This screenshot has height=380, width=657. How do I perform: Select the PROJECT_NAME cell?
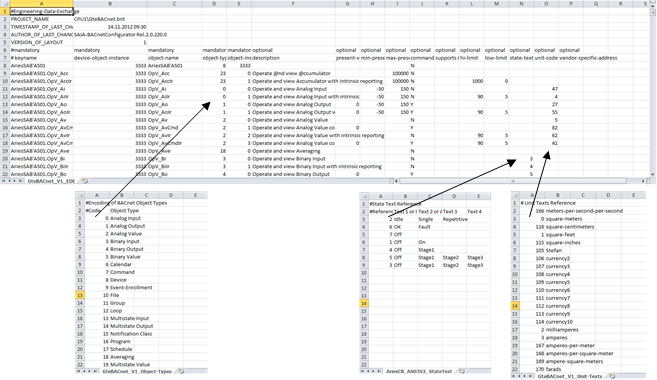coord(41,19)
